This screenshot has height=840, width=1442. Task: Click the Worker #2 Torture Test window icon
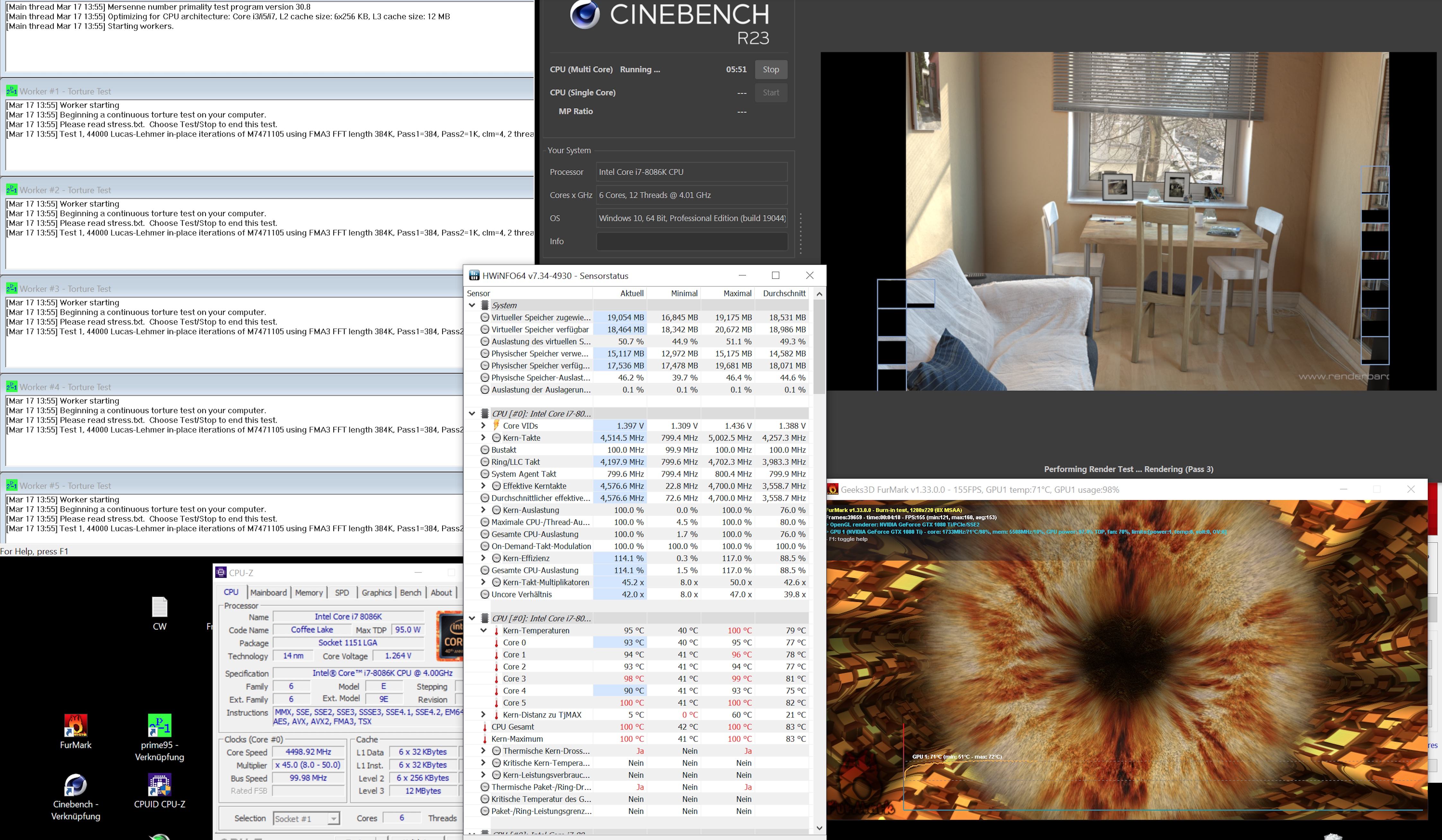point(12,189)
